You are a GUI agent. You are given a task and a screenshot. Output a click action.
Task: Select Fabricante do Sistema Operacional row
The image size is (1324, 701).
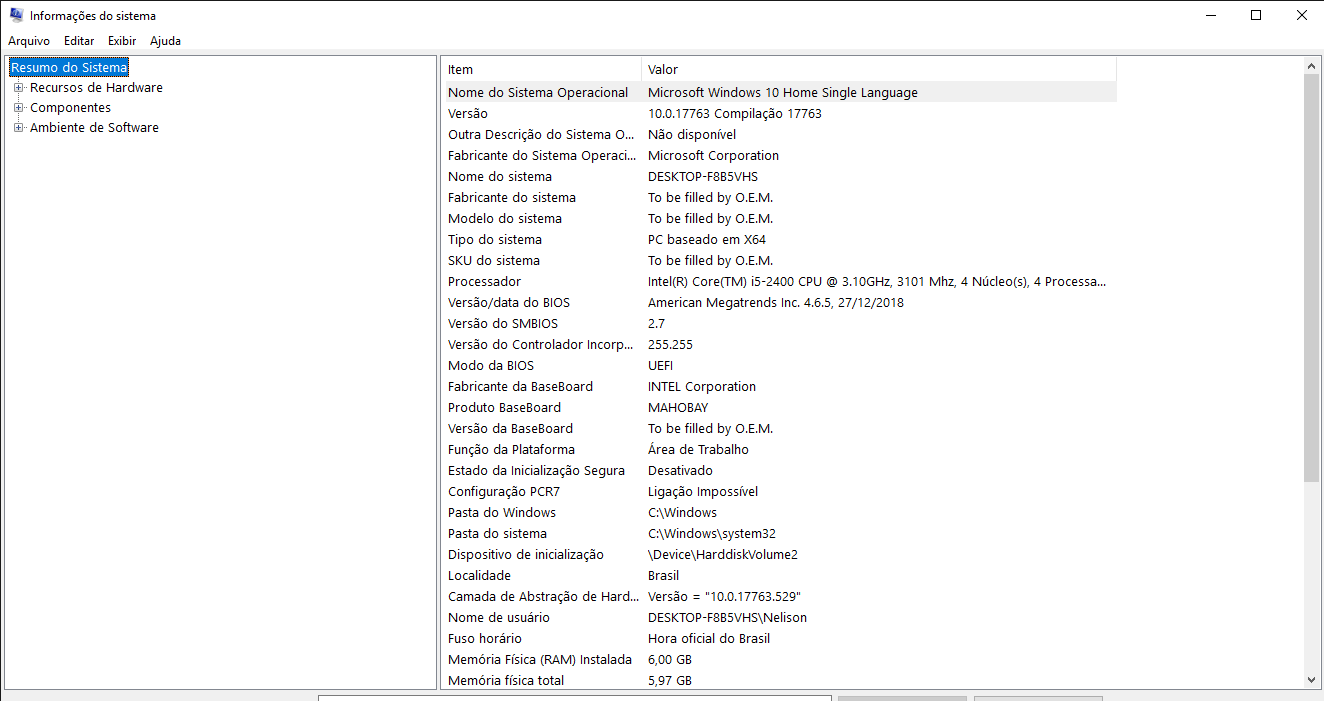[779, 155]
